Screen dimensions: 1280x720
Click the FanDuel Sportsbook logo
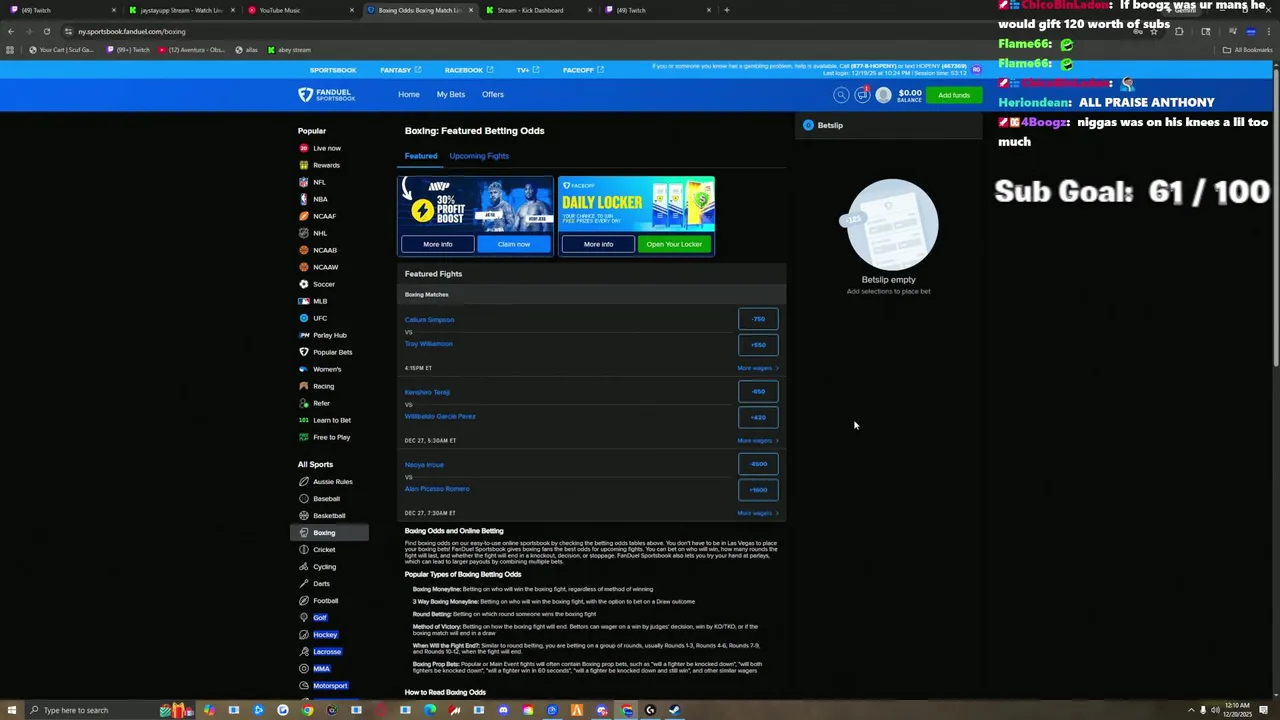click(326, 94)
